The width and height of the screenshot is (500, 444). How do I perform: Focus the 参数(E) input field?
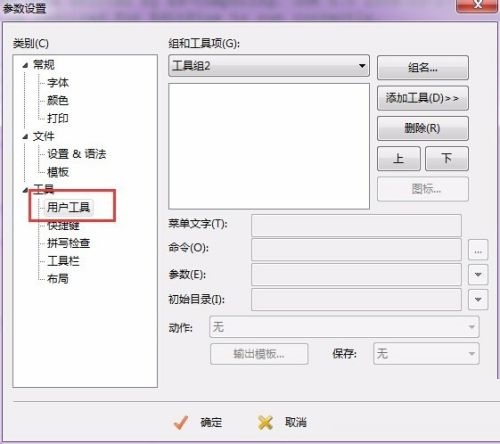coord(356,274)
